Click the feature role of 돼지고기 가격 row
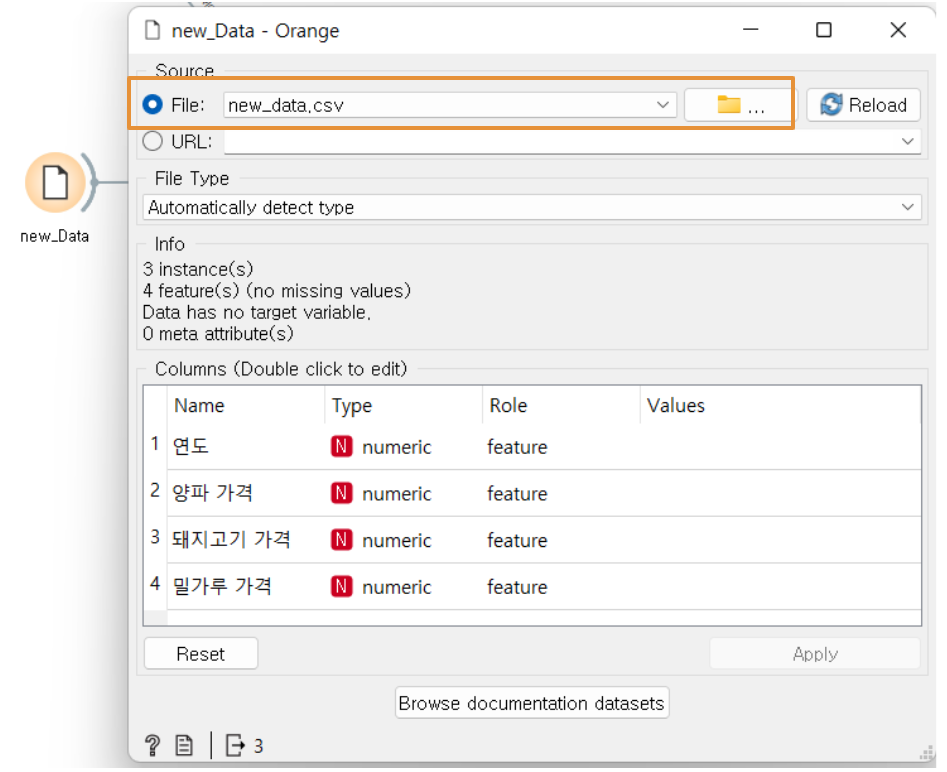Screen dimensions: 947x772 click(x=517, y=540)
